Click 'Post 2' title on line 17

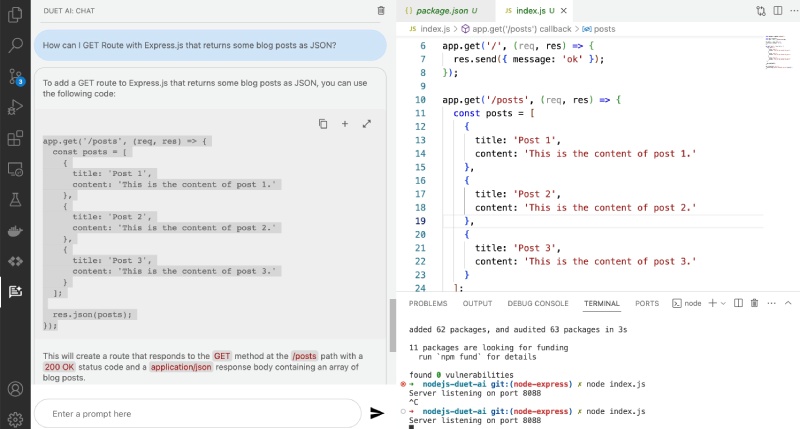(x=537, y=194)
